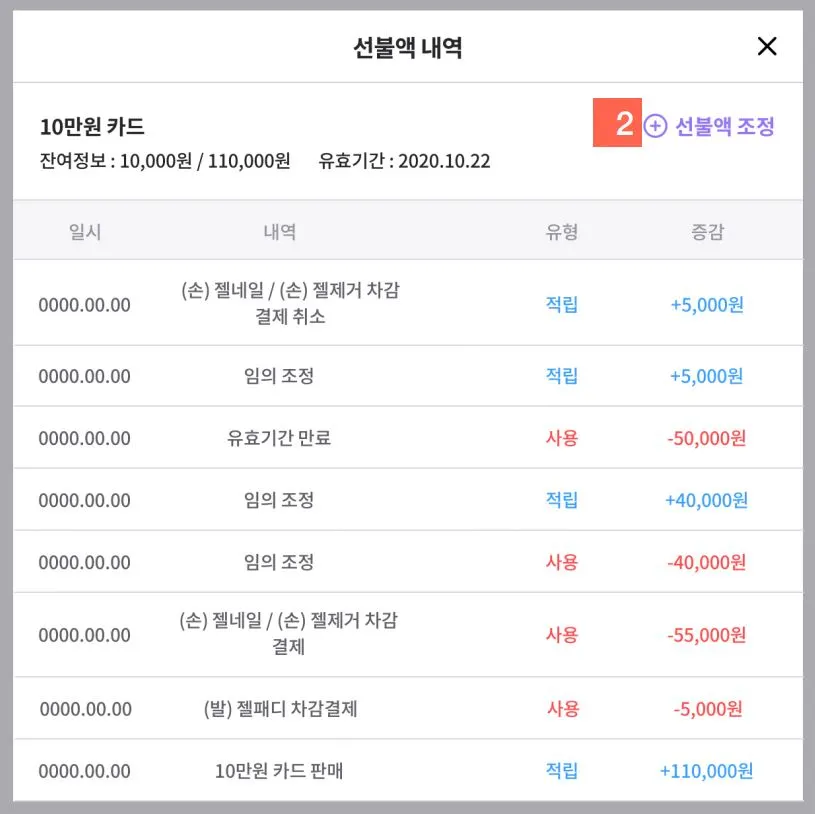Click the +110,000원 amount
Viewport: 815px width, 814px height.
(x=706, y=770)
